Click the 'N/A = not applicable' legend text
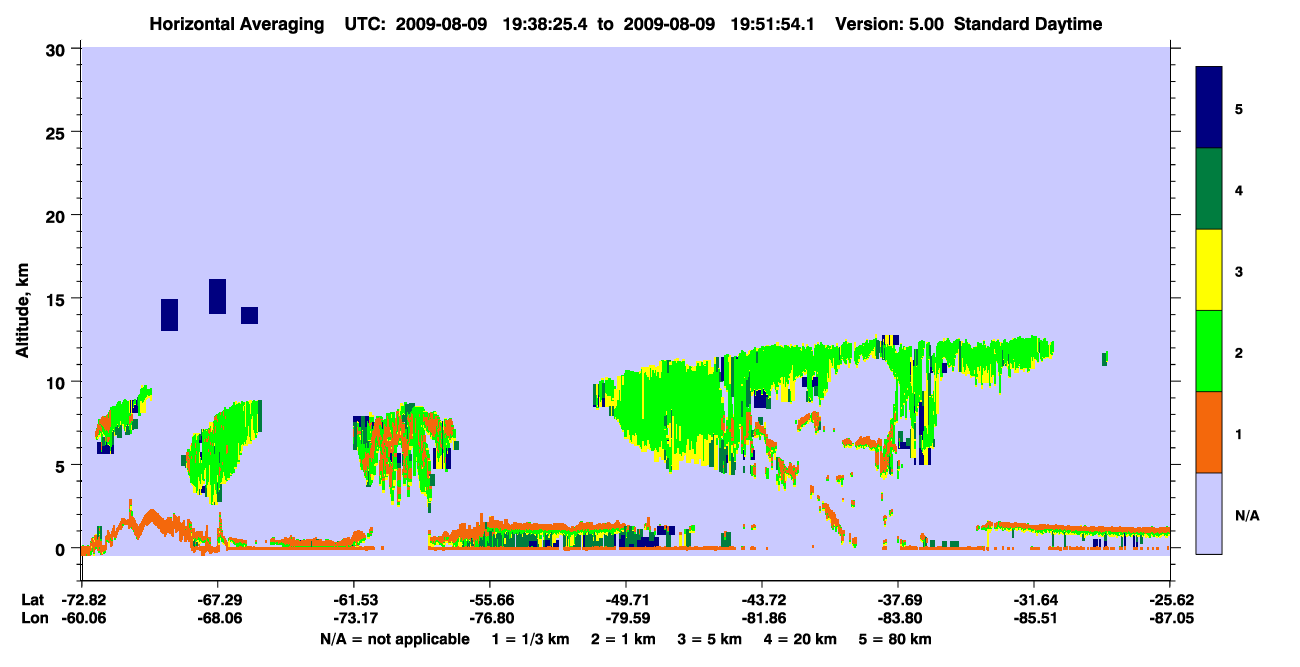 394,639
